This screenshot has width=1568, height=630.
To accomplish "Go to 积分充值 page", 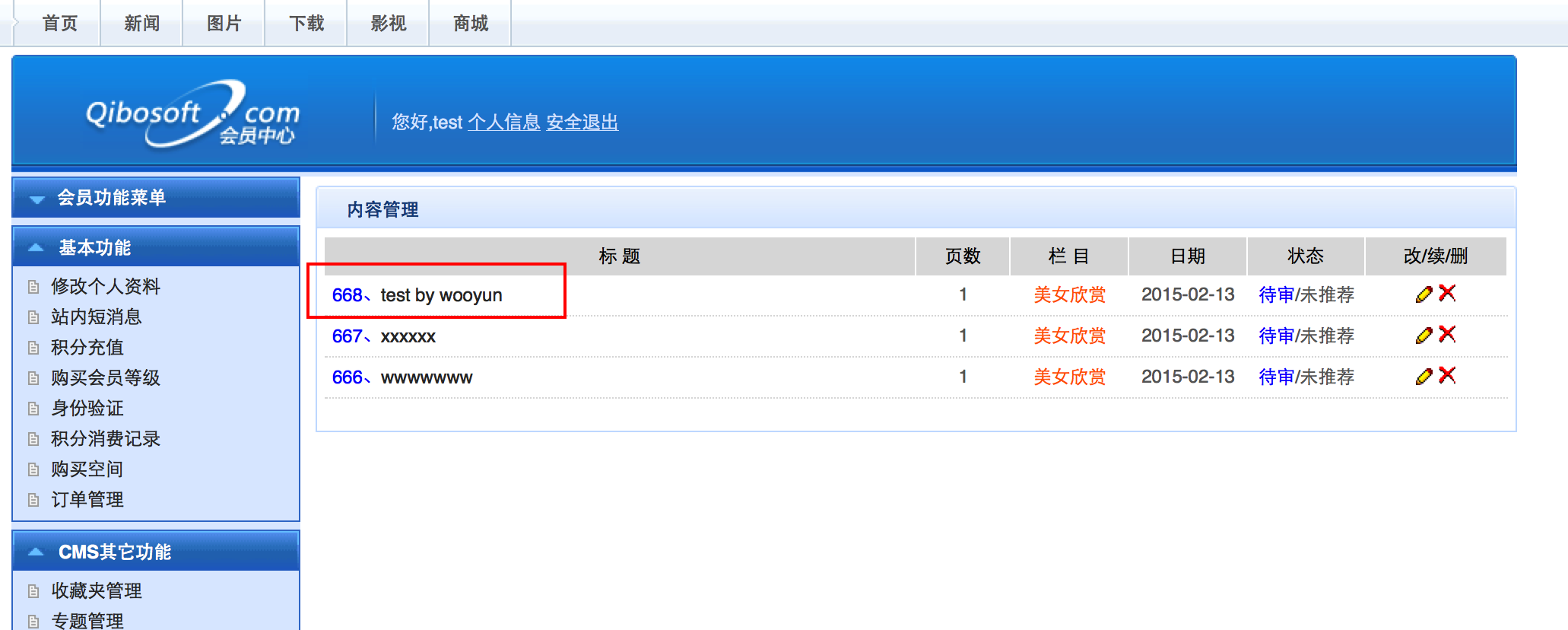I will click(x=87, y=347).
